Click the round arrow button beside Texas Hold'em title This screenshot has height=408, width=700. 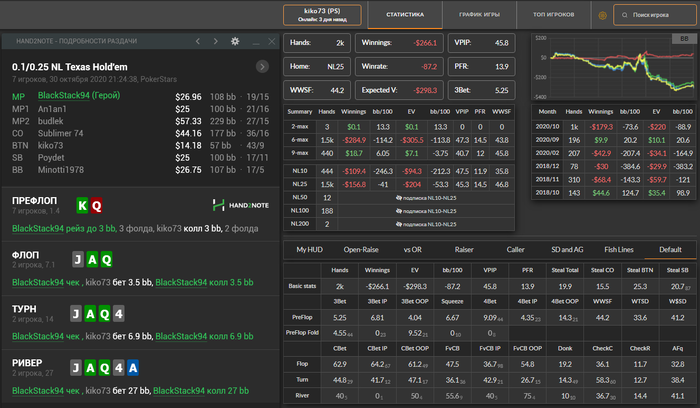262,66
